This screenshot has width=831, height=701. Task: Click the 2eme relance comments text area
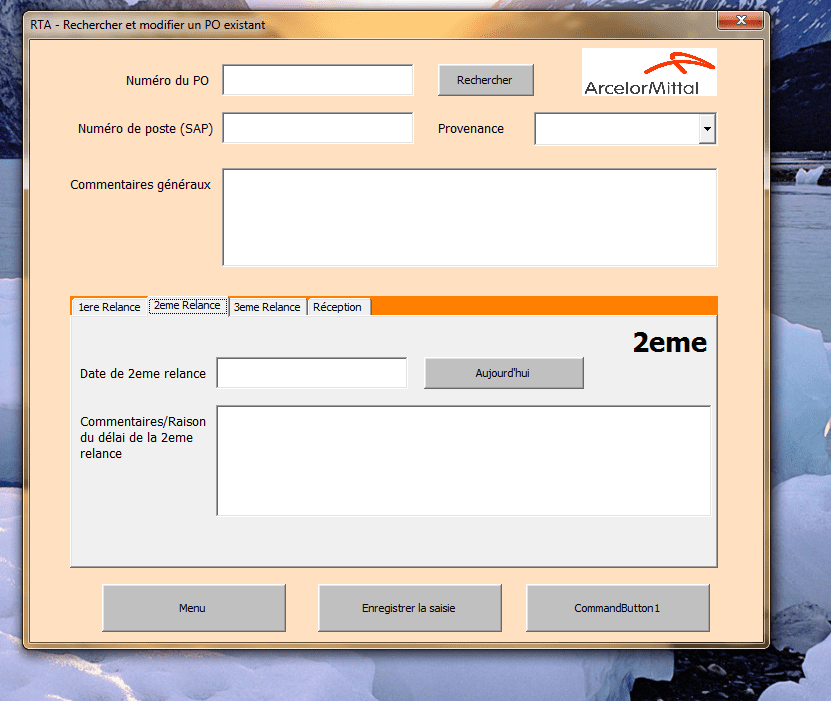(x=464, y=460)
